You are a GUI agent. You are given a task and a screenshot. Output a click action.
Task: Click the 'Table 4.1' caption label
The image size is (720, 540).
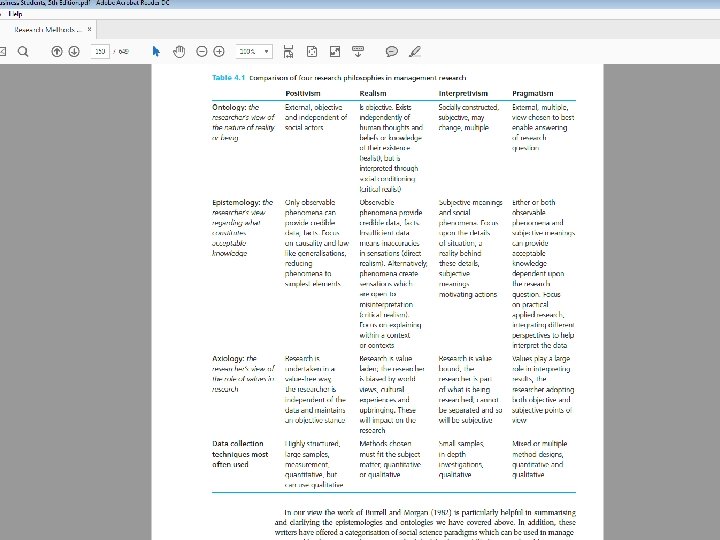(229, 78)
